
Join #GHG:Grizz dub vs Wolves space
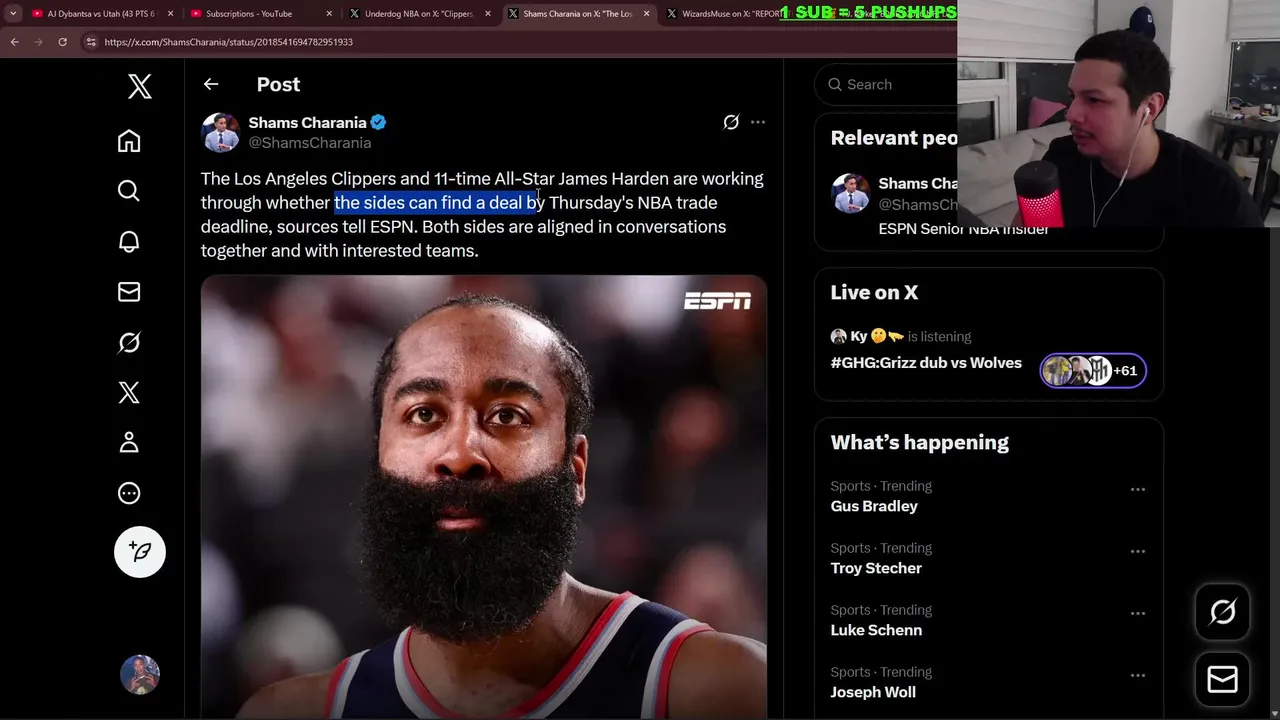[926, 363]
